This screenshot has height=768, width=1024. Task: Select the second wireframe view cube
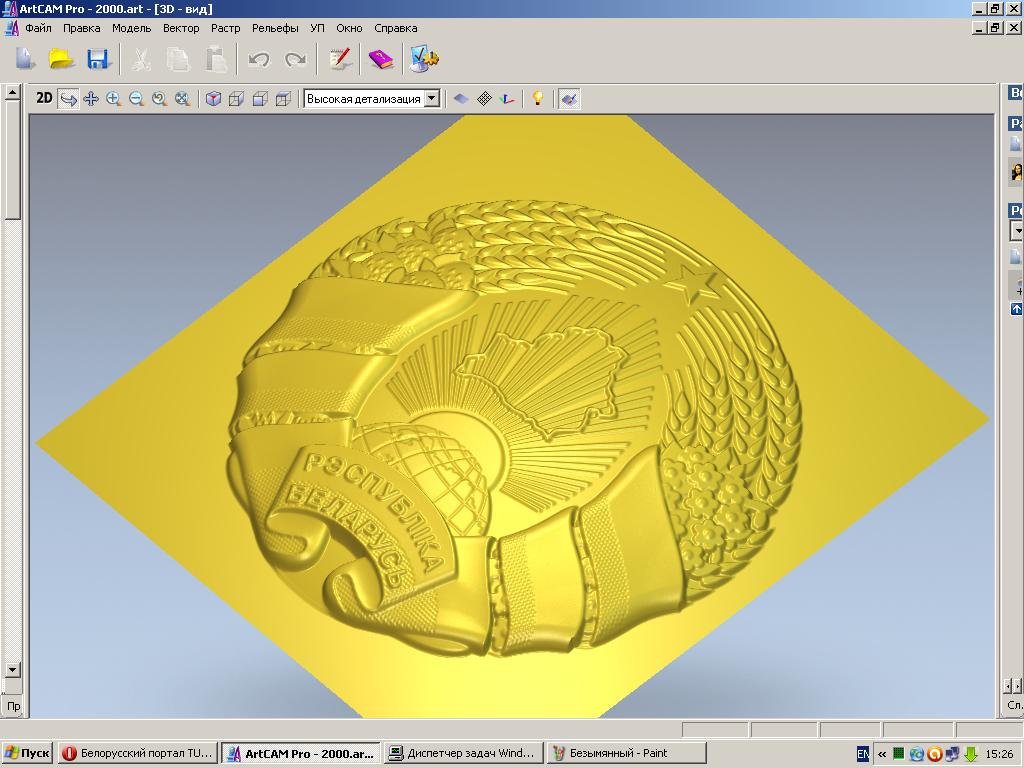click(x=236, y=99)
